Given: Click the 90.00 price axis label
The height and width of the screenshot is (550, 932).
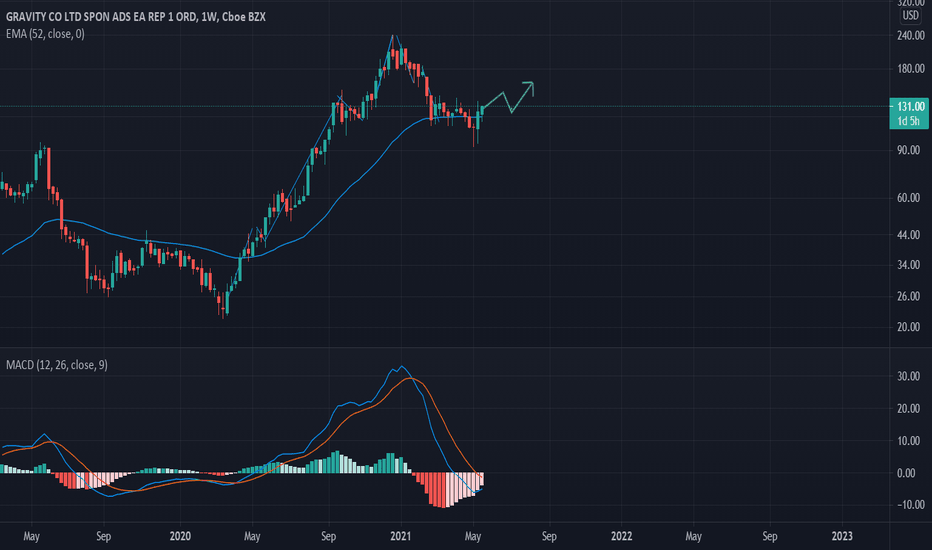Looking at the screenshot, I should (x=909, y=150).
